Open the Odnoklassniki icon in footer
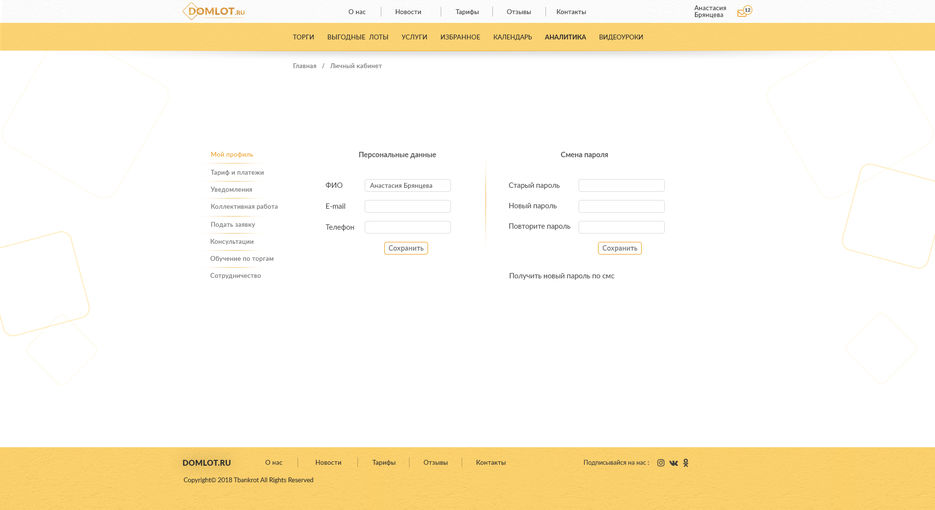This screenshot has width=935, height=510. coord(686,463)
